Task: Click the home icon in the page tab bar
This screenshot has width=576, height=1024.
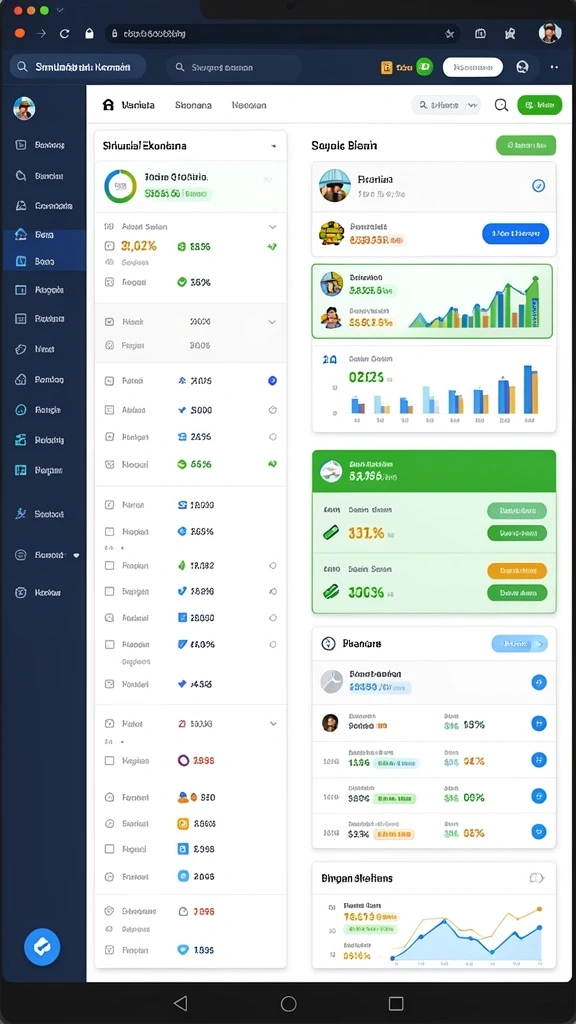Action: click(x=108, y=104)
